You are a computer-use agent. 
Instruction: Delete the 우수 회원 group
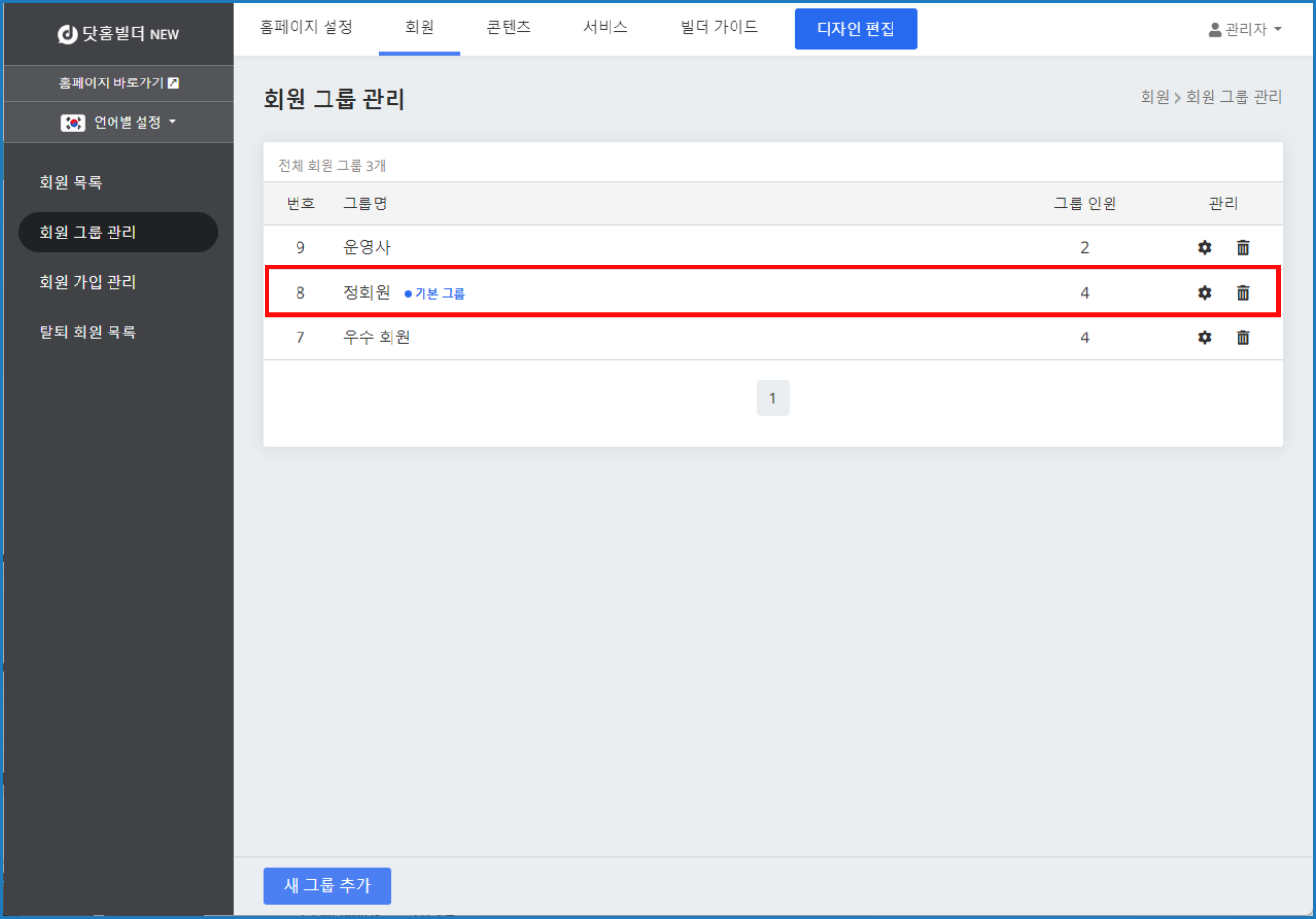pos(1242,337)
